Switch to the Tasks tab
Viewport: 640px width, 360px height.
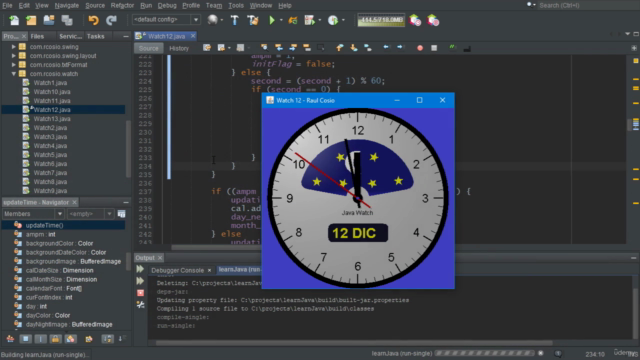click(x=96, y=36)
